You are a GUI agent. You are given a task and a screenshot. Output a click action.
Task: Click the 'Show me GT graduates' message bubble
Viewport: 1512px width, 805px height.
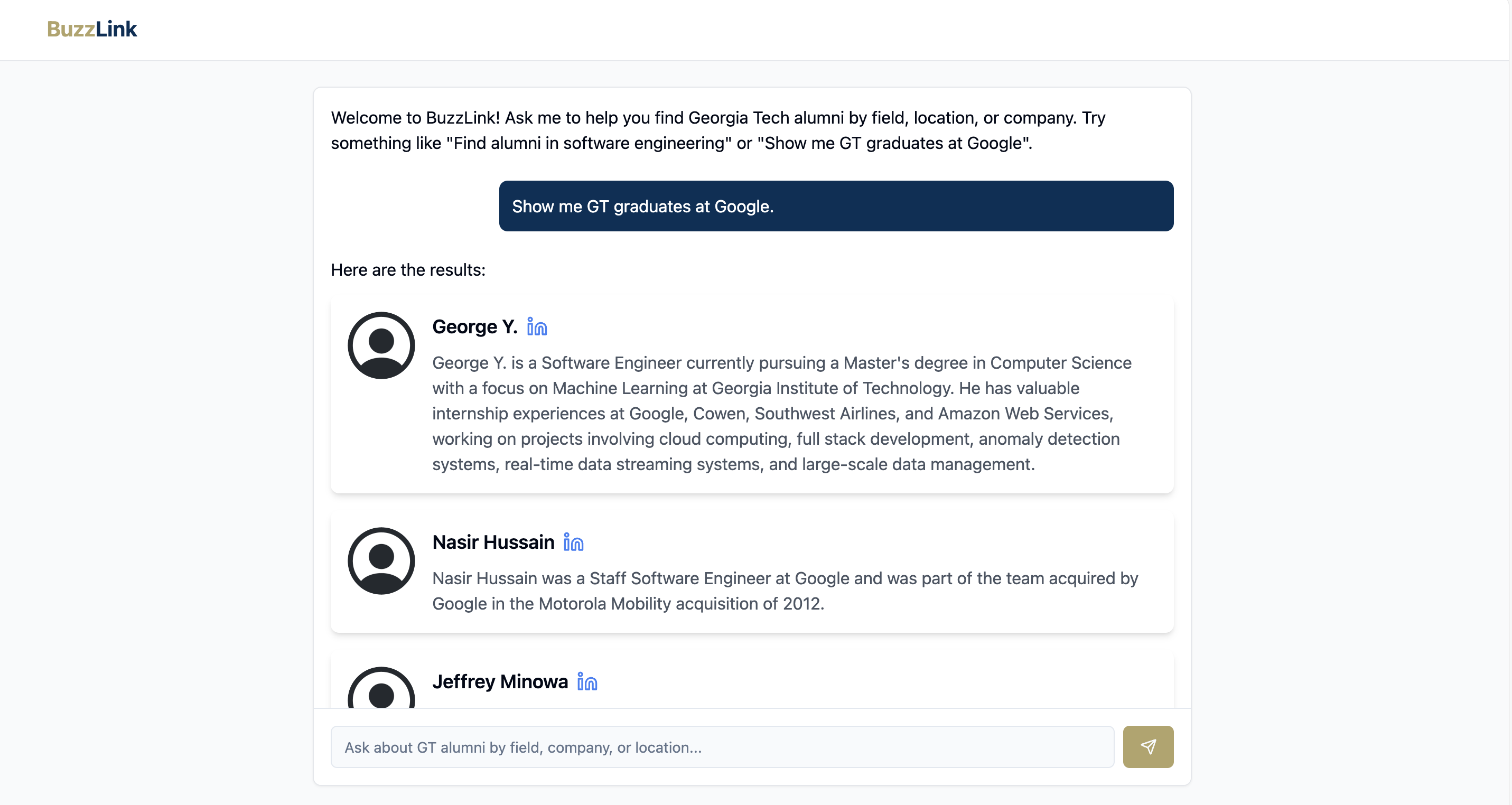pyautogui.click(x=836, y=206)
